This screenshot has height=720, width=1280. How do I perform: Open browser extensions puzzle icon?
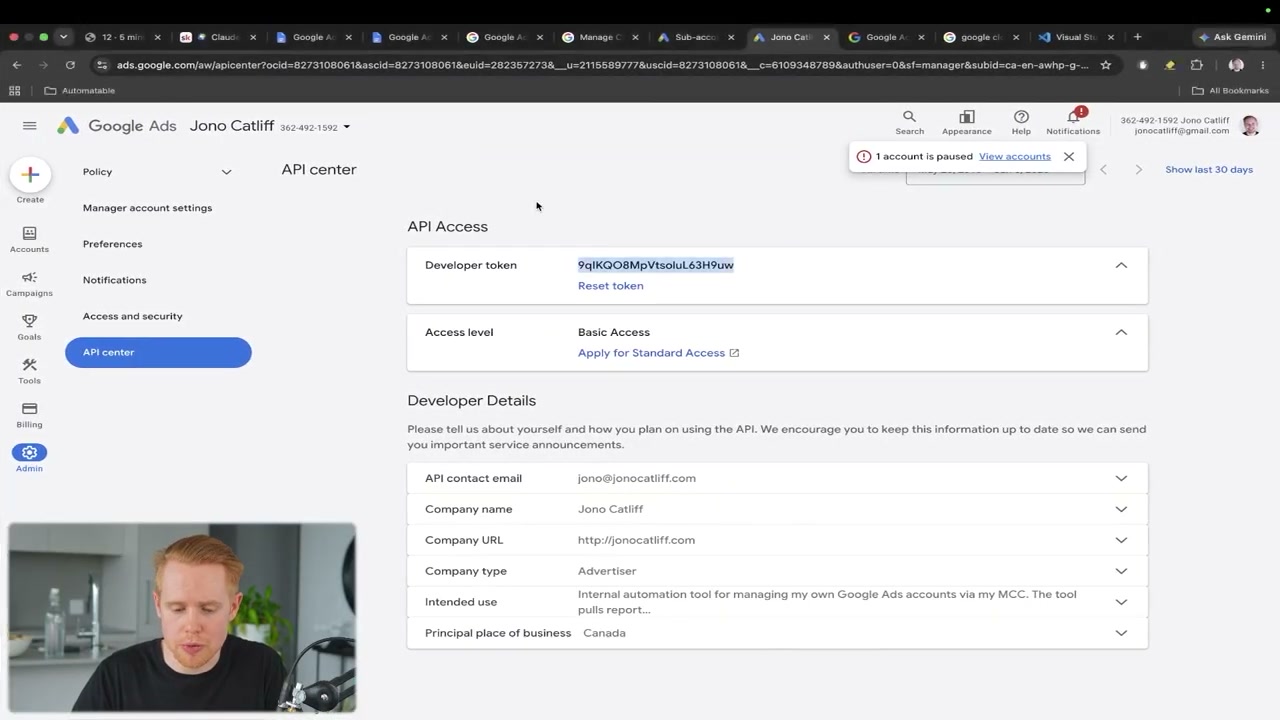[1196, 65]
